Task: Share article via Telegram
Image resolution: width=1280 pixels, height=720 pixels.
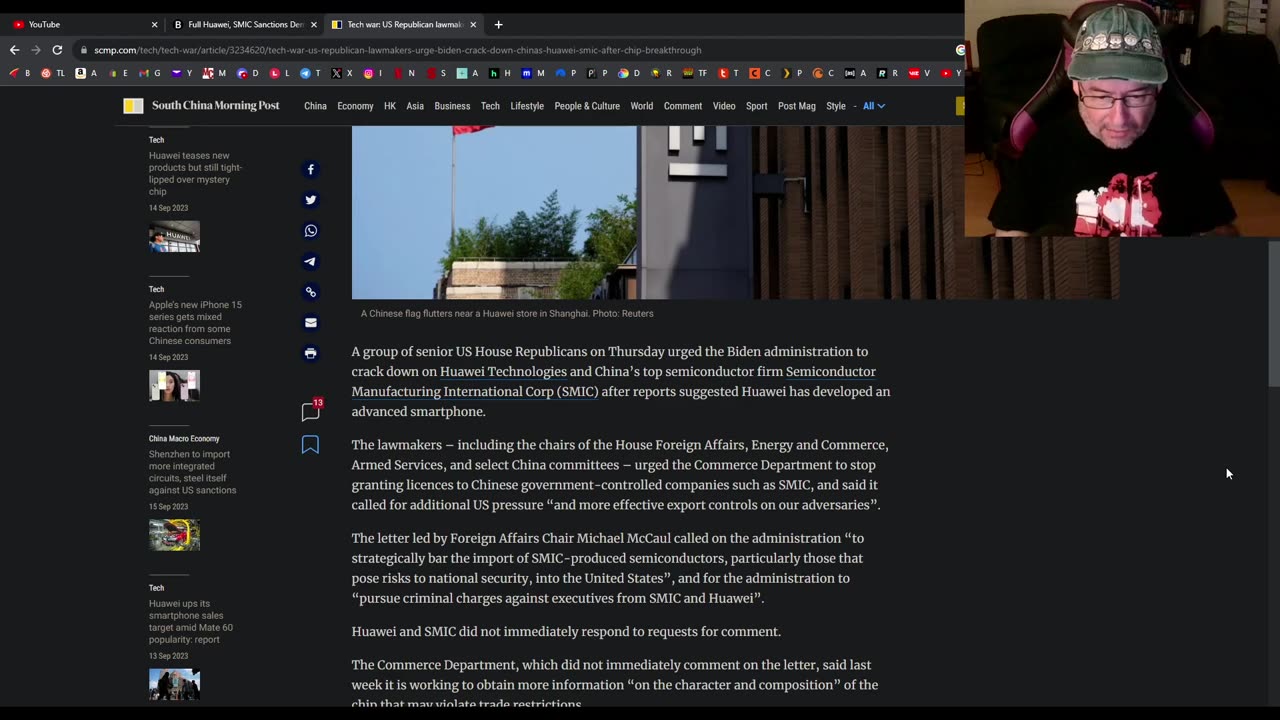Action: pos(310,262)
